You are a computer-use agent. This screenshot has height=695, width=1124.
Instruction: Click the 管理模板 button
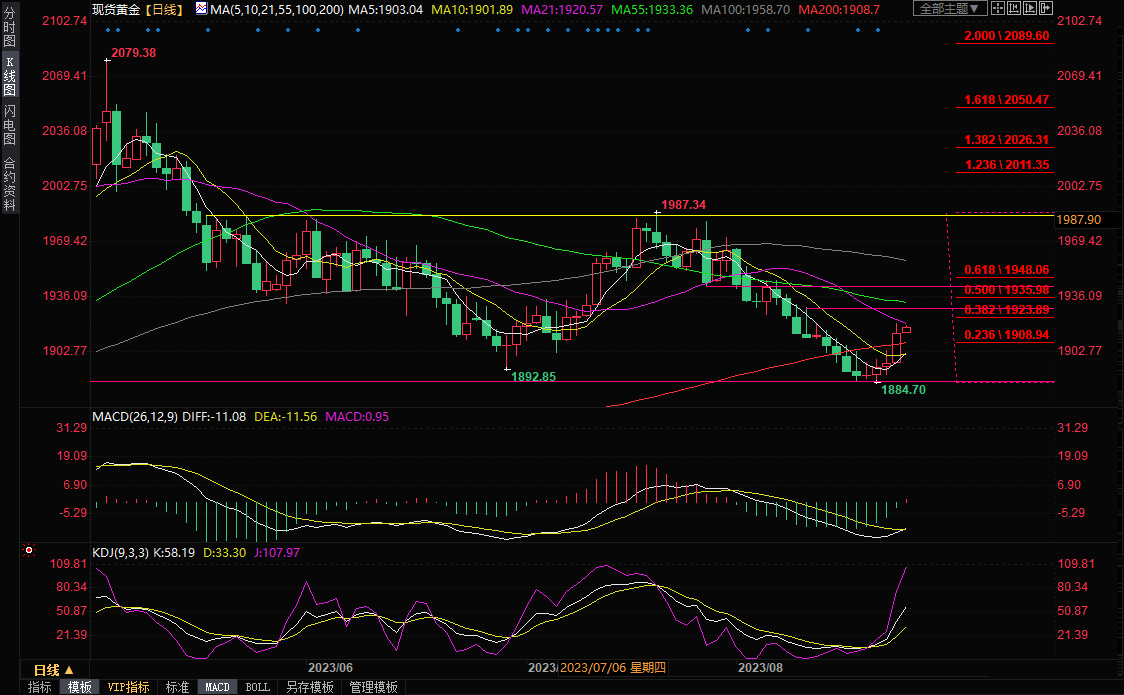click(372, 687)
